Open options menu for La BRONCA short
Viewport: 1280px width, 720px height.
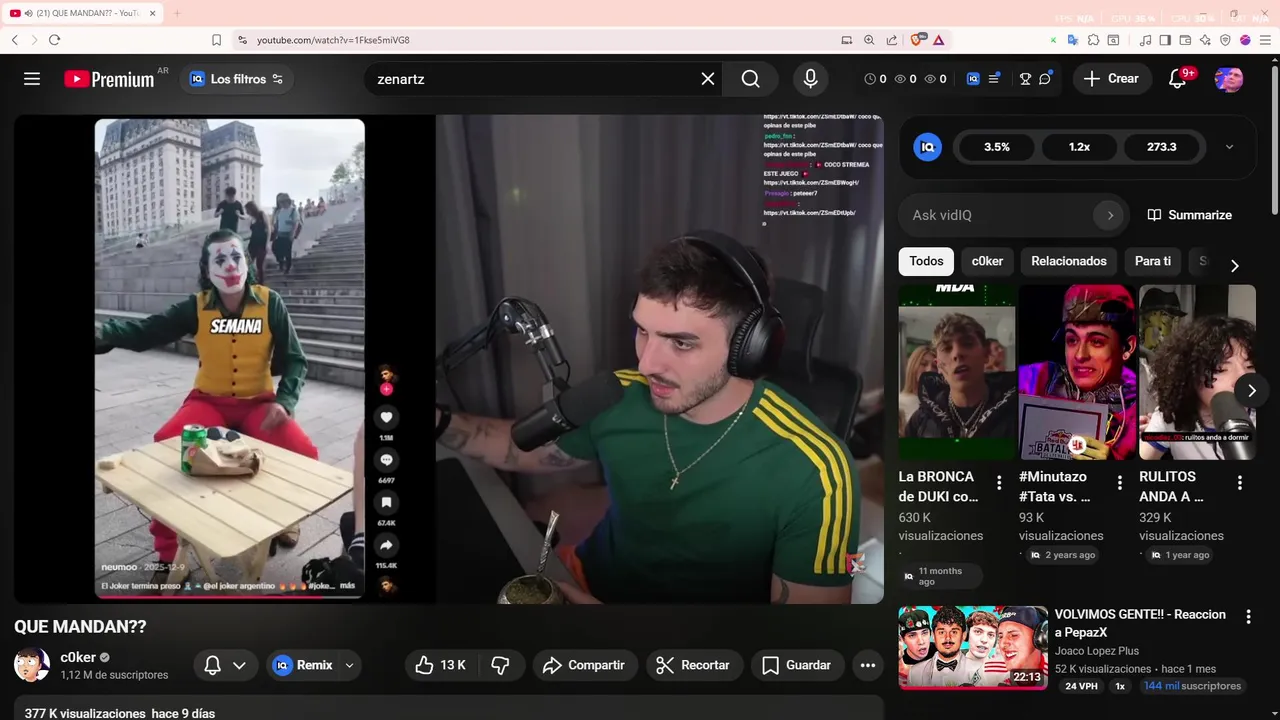coord(998,483)
